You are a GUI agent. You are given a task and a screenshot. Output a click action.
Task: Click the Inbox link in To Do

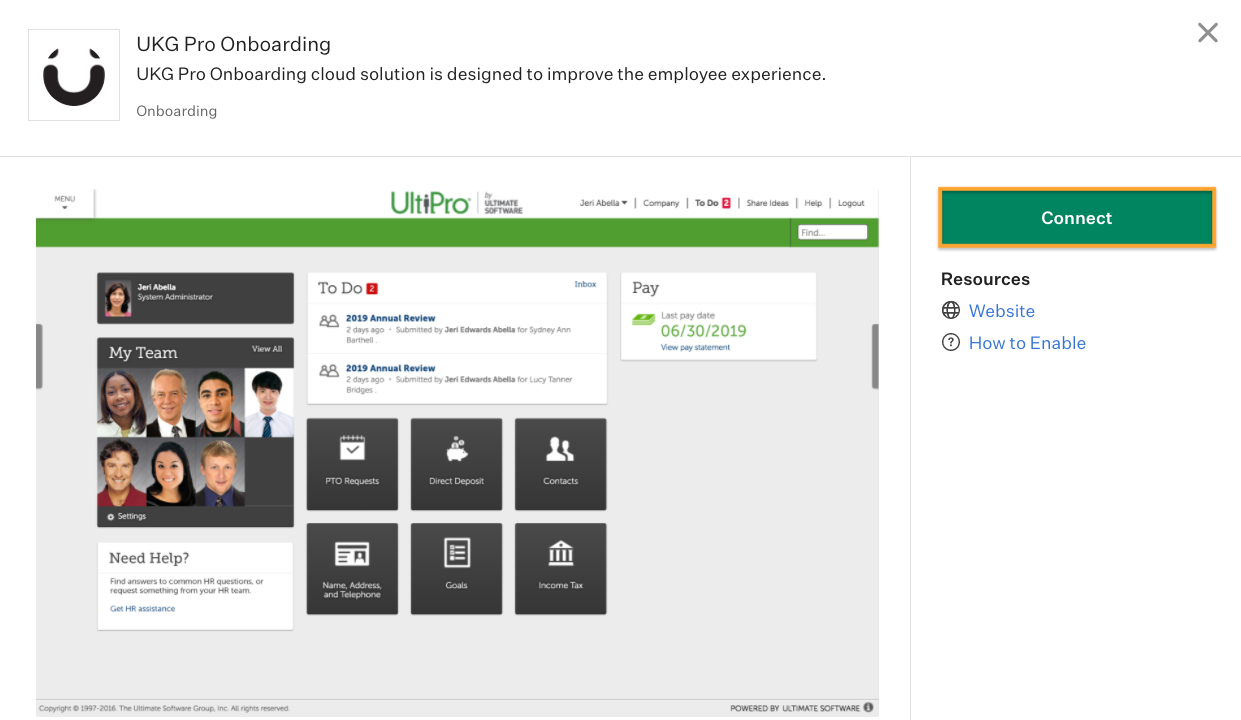pos(585,284)
